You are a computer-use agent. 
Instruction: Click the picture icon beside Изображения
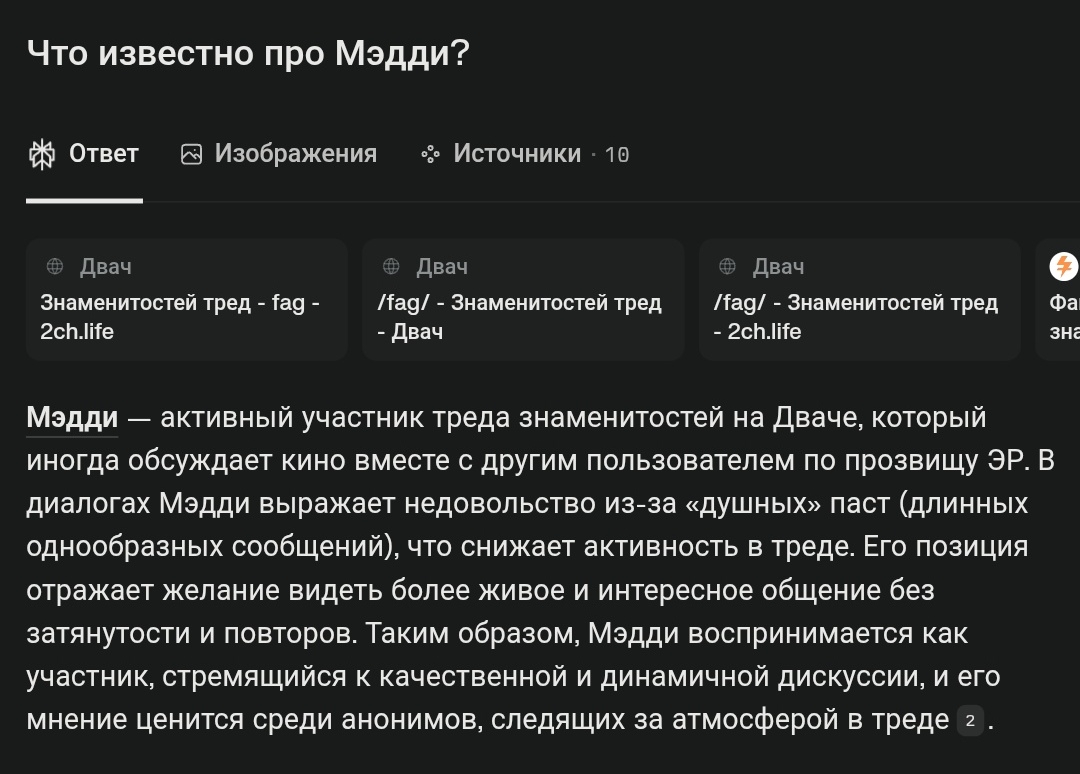pos(191,154)
